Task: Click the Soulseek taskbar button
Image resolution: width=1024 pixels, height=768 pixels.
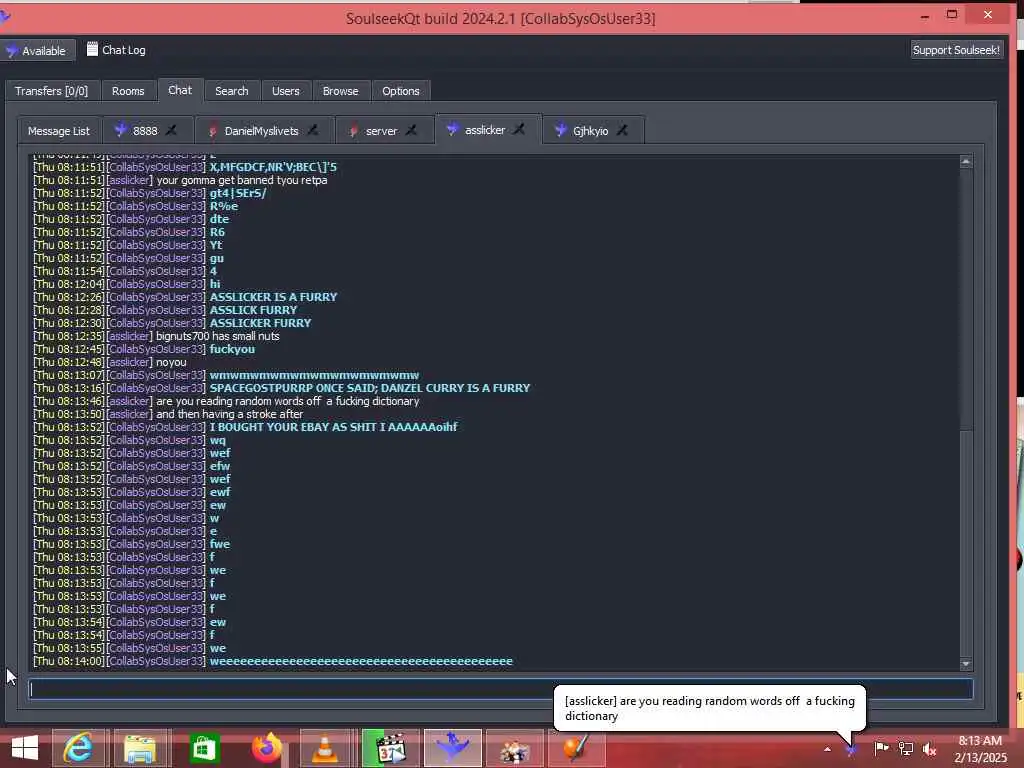Action: tap(453, 748)
